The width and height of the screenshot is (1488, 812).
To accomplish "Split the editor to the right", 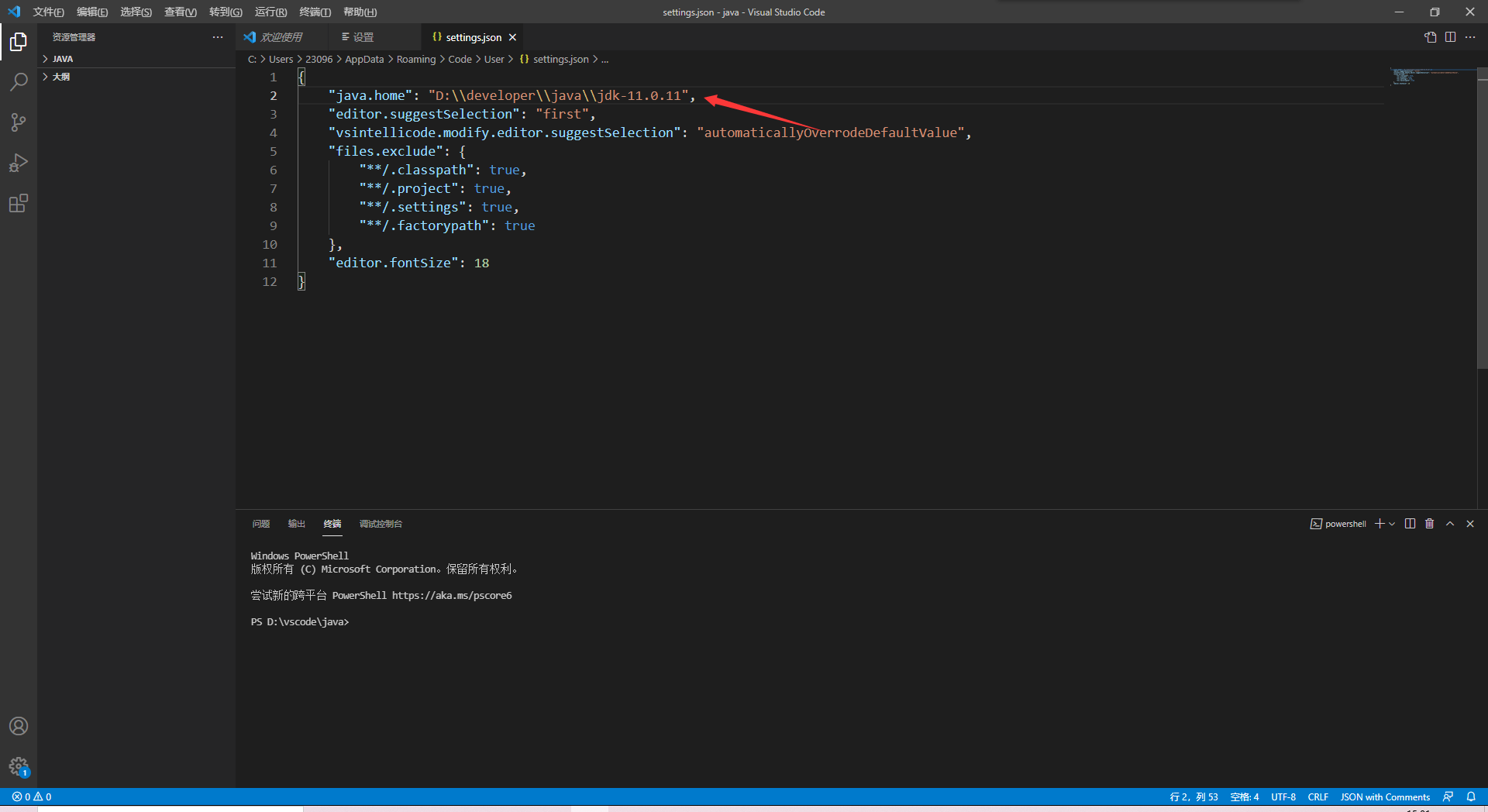I will click(x=1451, y=37).
